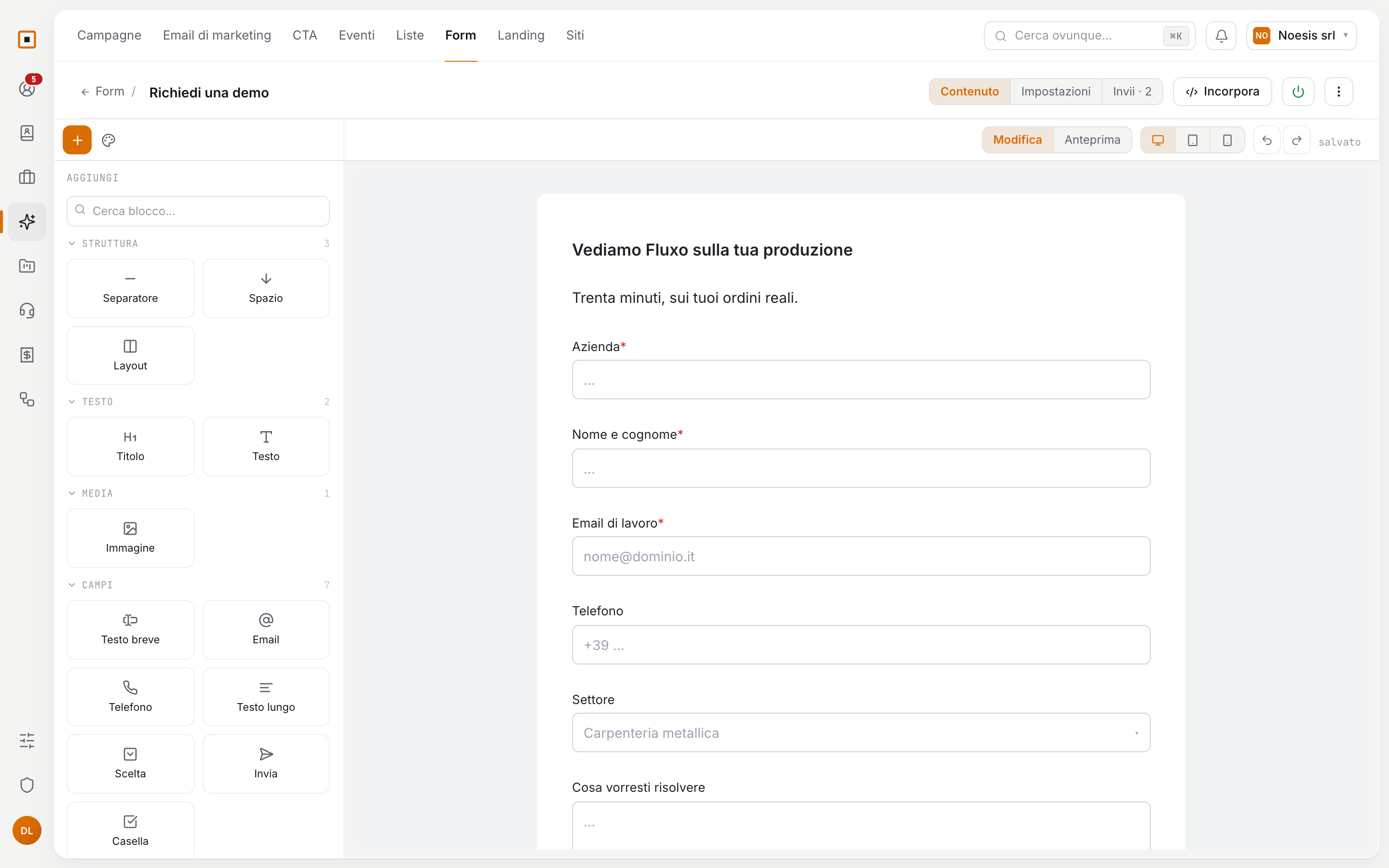The image size is (1389, 868).
Task: Click the undo arrow icon
Action: point(1267,140)
